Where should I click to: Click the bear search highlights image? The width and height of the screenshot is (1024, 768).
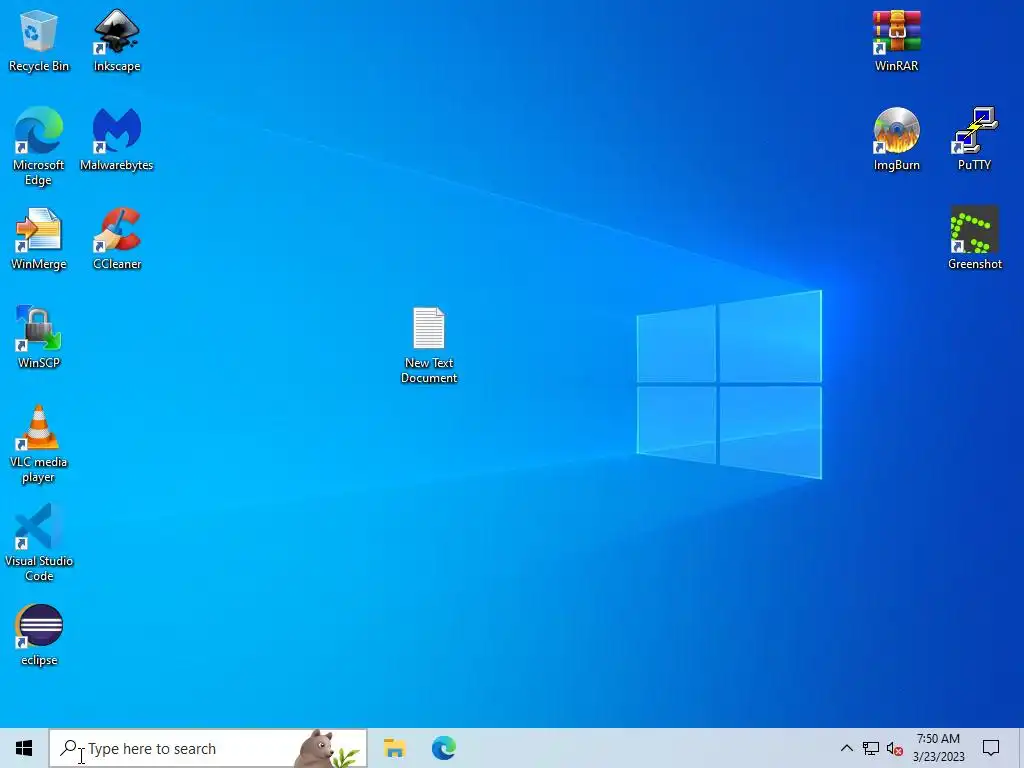[327, 748]
